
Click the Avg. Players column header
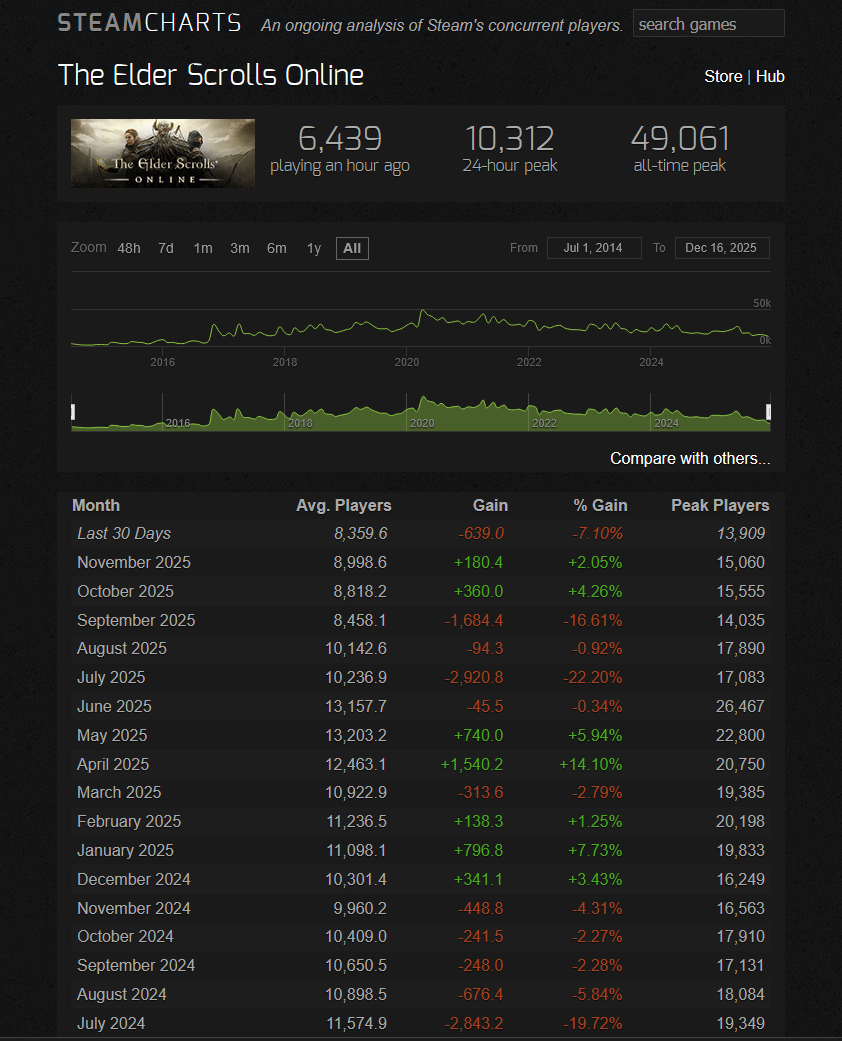tap(343, 505)
